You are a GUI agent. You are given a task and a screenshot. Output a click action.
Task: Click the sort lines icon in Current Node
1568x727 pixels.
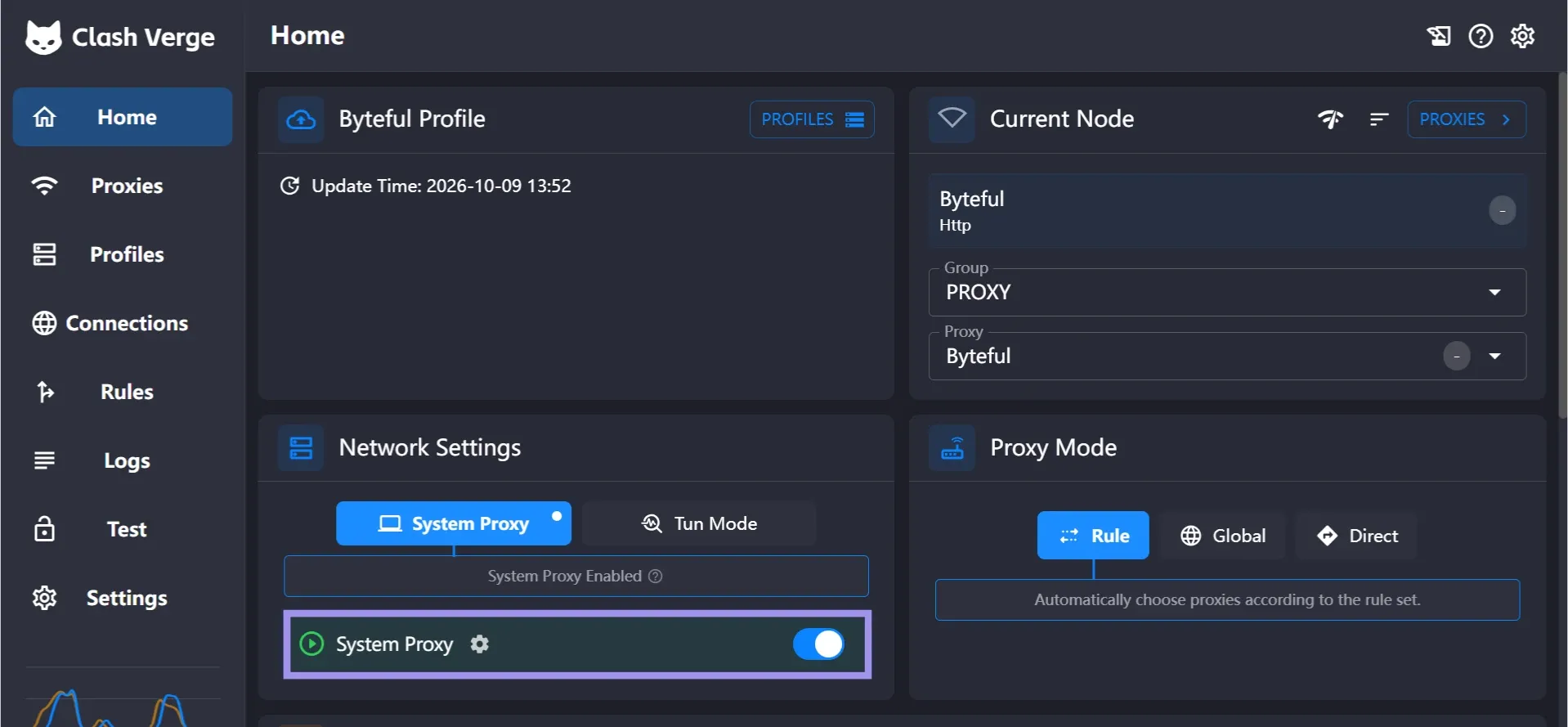(x=1379, y=119)
